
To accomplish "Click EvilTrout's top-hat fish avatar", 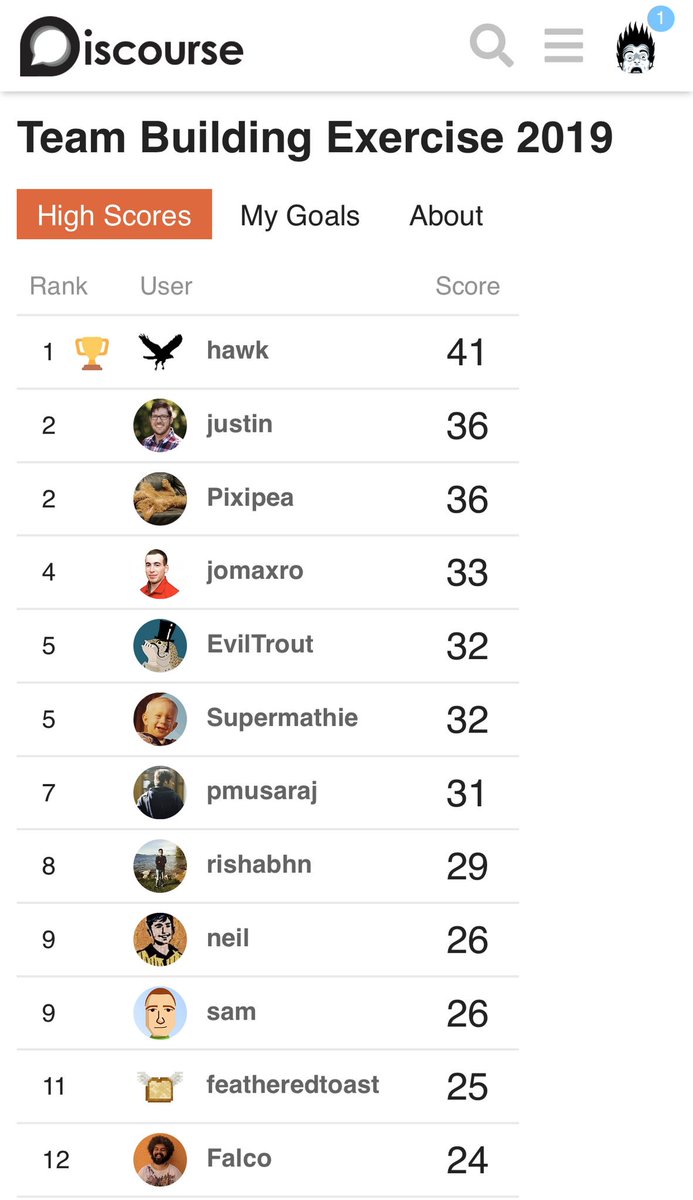I will click(160, 645).
